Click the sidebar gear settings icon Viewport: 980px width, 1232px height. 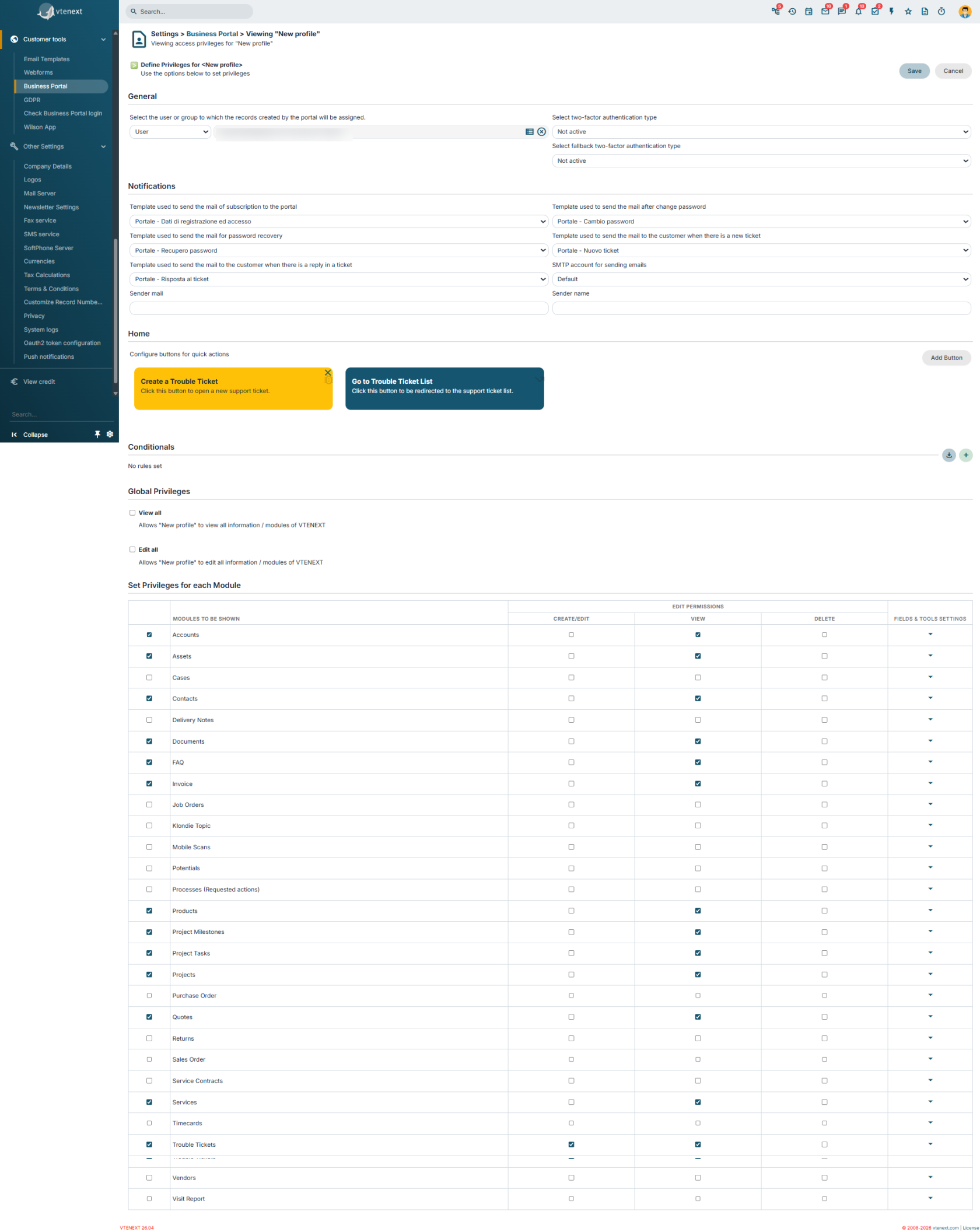click(x=110, y=435)
